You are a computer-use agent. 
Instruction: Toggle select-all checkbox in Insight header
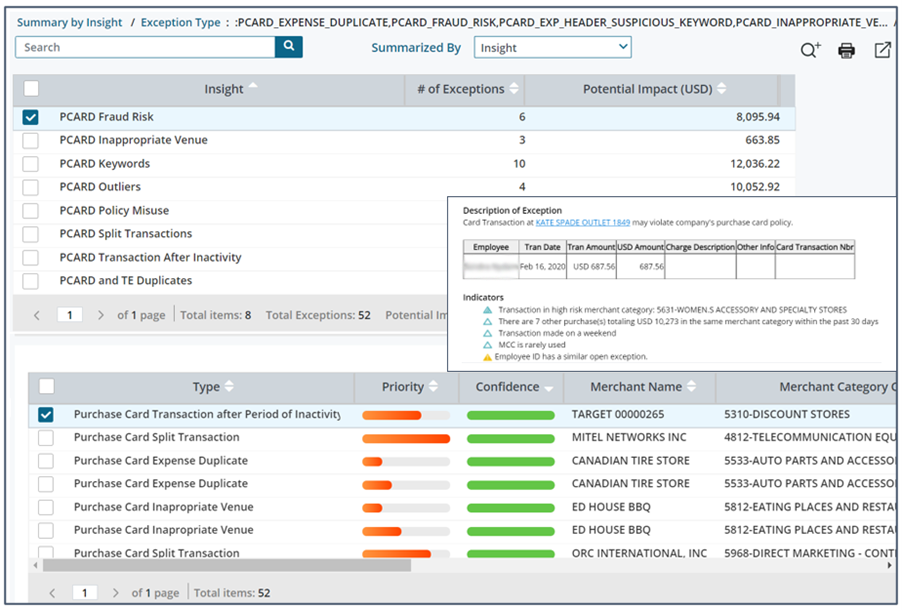pyautogui.click(x=31, y=89)
